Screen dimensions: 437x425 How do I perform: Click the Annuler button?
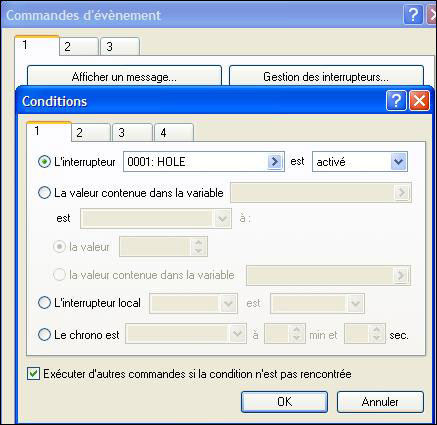[x=380, y=402]
